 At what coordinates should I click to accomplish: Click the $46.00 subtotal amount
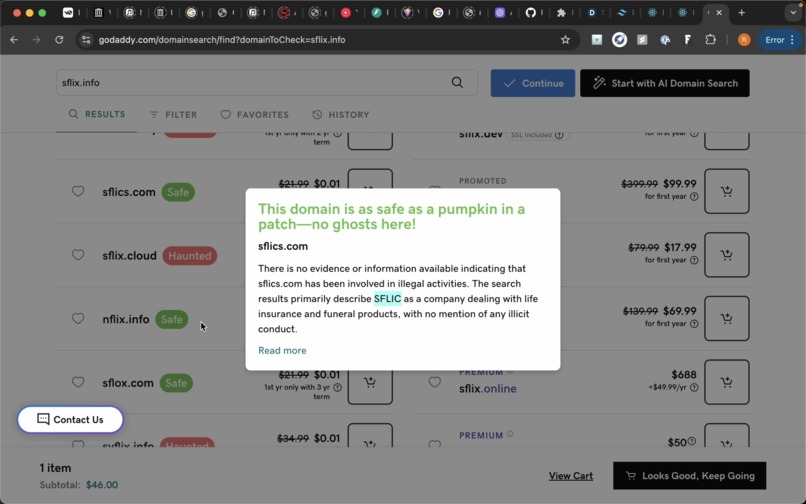pos(102,484)
